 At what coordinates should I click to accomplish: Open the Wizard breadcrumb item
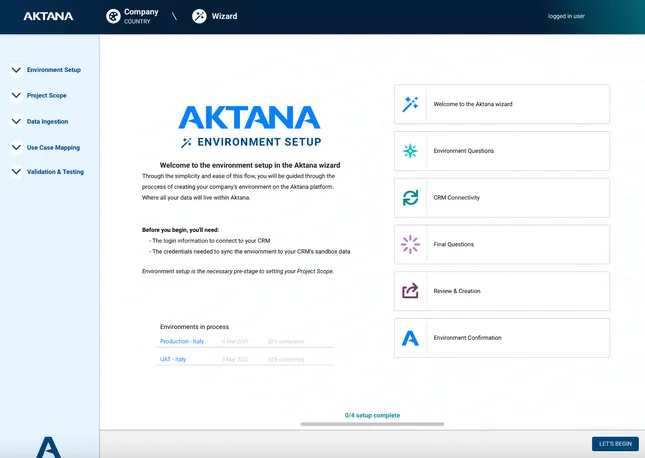point(224,16)
